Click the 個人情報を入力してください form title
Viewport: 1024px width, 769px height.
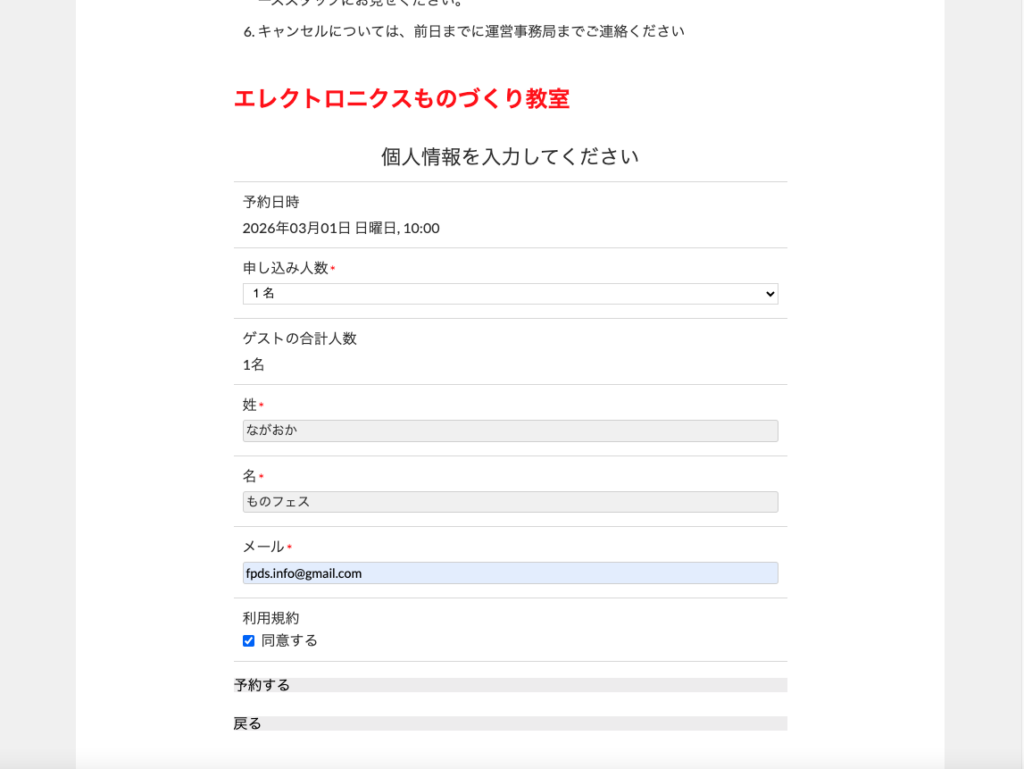coord(509,157)
